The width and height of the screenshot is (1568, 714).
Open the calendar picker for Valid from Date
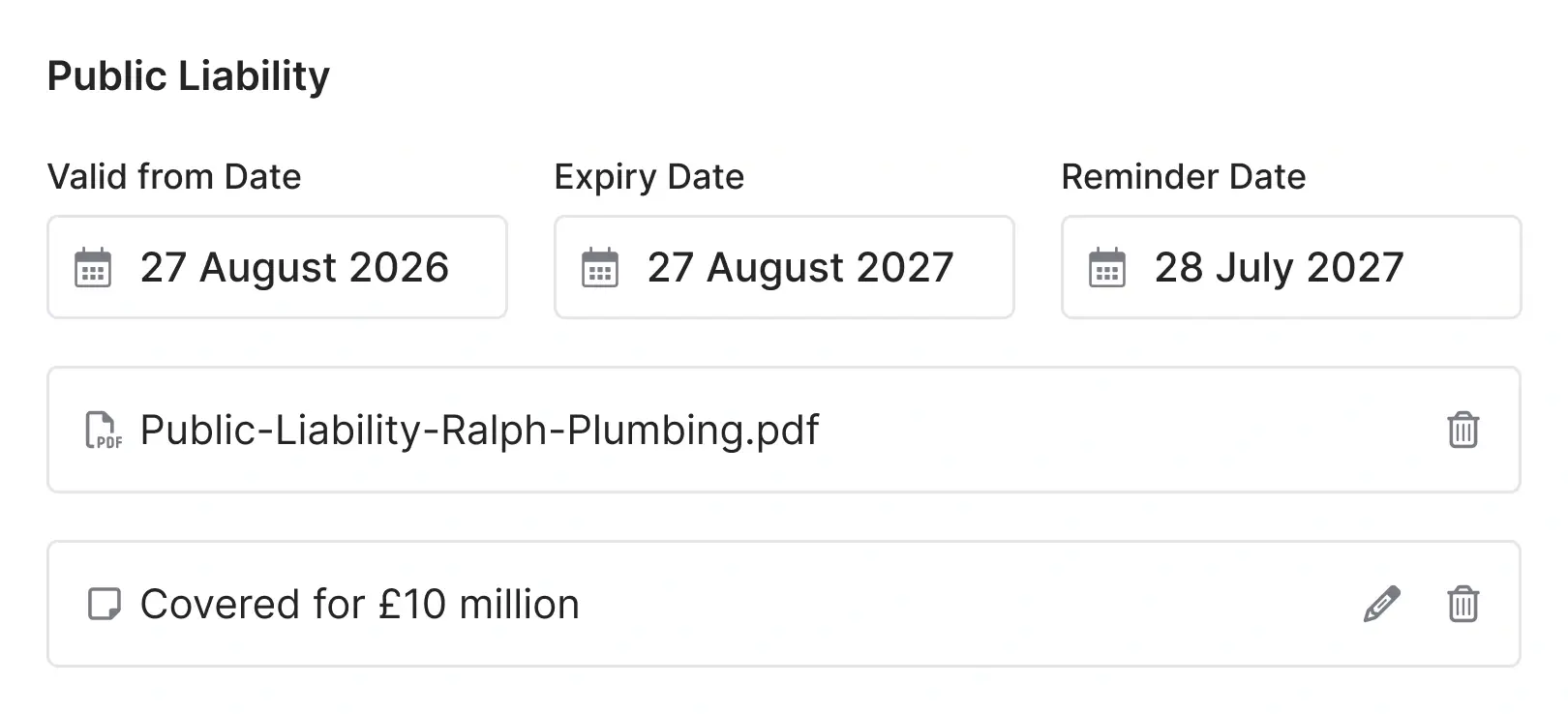[92, 268]
